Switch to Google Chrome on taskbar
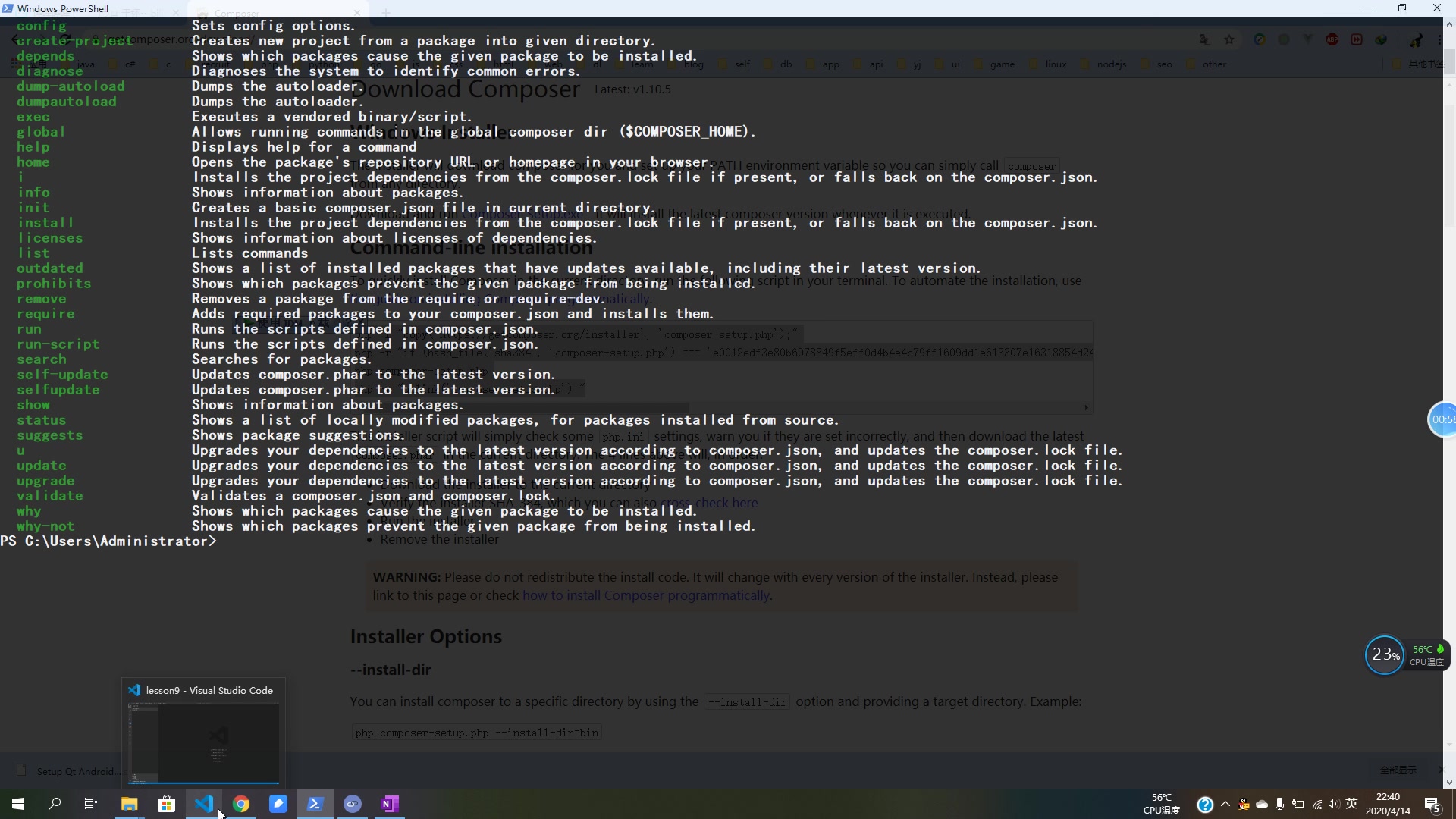Viewport: 1456px width, 819px height. [241, 804]
